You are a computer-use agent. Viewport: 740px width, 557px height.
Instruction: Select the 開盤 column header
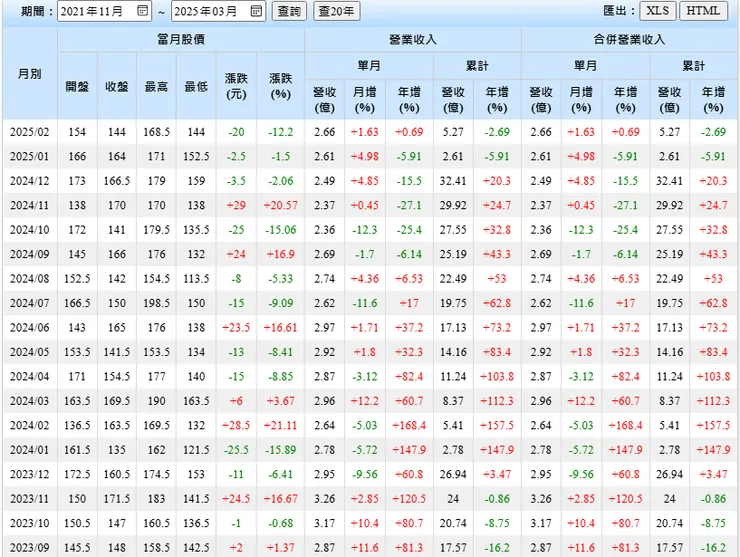(x=77, y=86)
